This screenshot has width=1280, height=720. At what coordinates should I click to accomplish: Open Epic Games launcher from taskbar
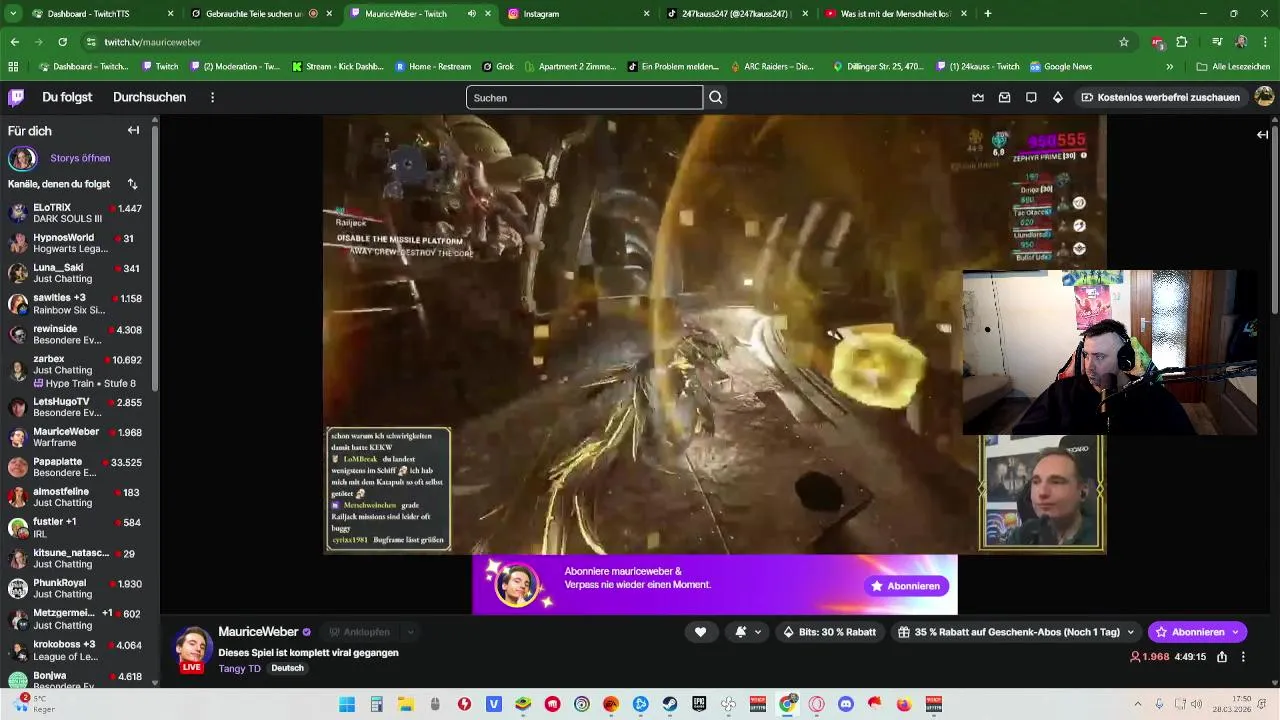(x=699, y=704)
